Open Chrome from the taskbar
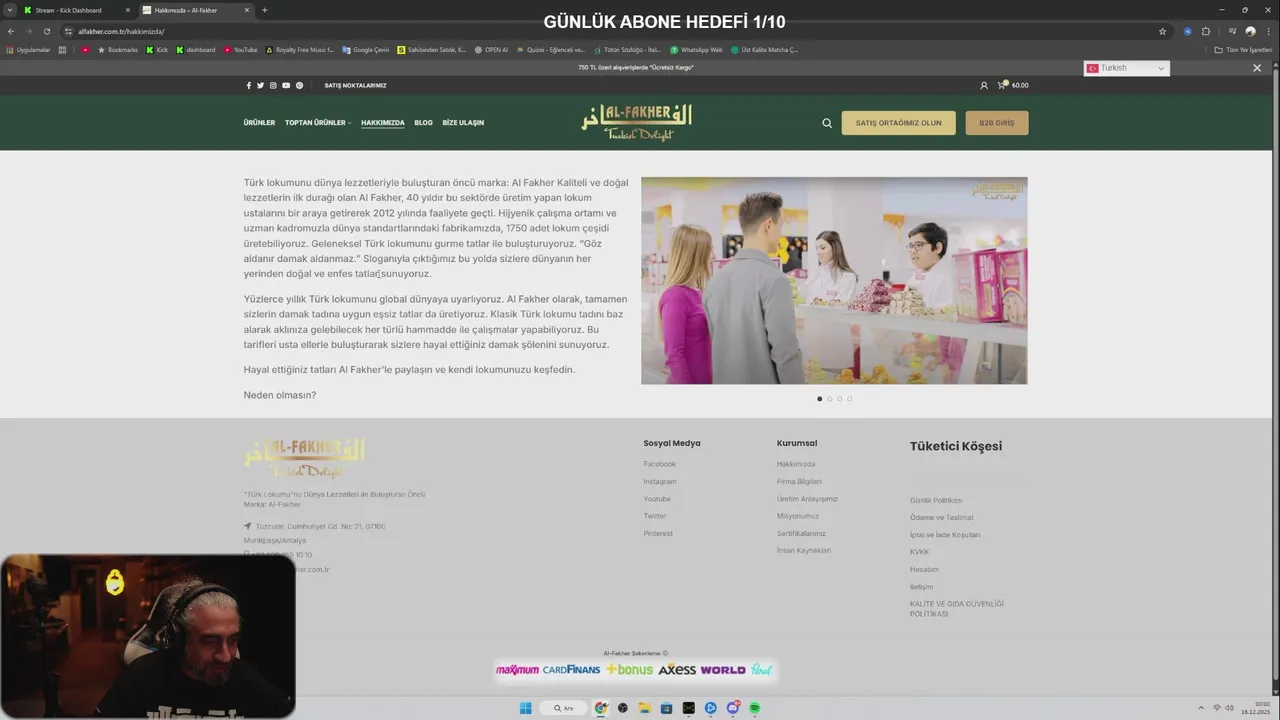 (601, 708)
